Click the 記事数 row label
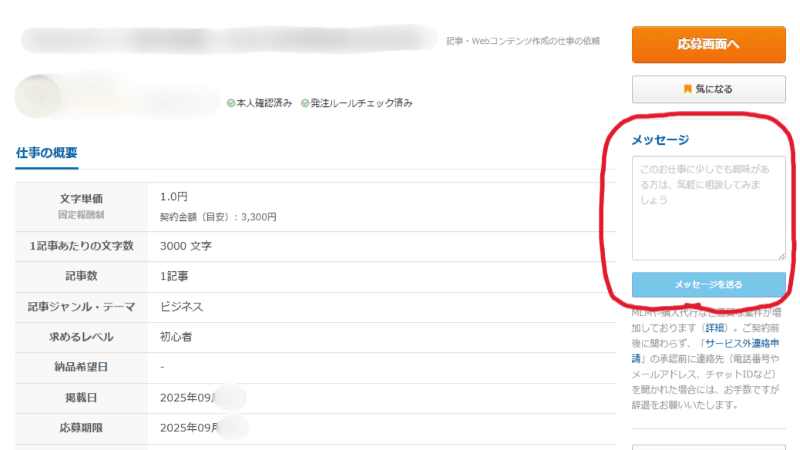This screenshot has width=800, height=450. [81, 276]
